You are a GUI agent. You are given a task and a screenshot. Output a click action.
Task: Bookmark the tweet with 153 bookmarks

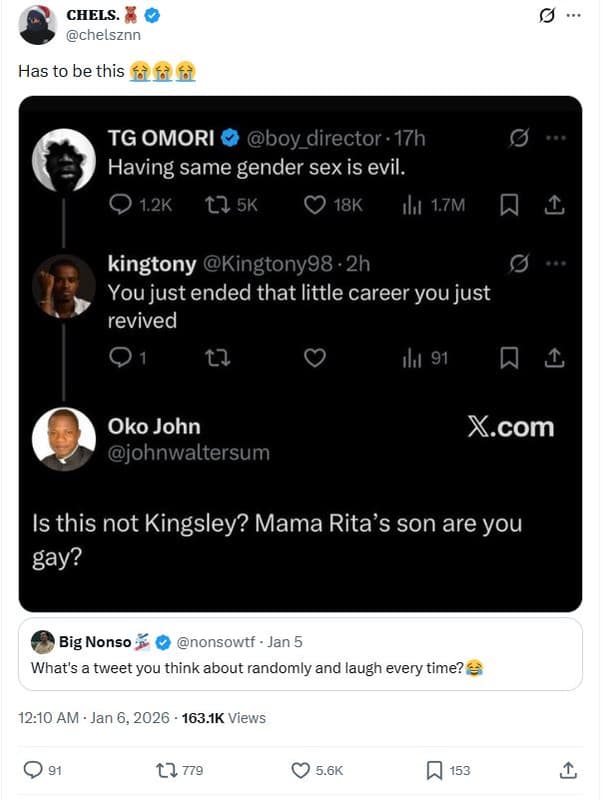[435, 770]
